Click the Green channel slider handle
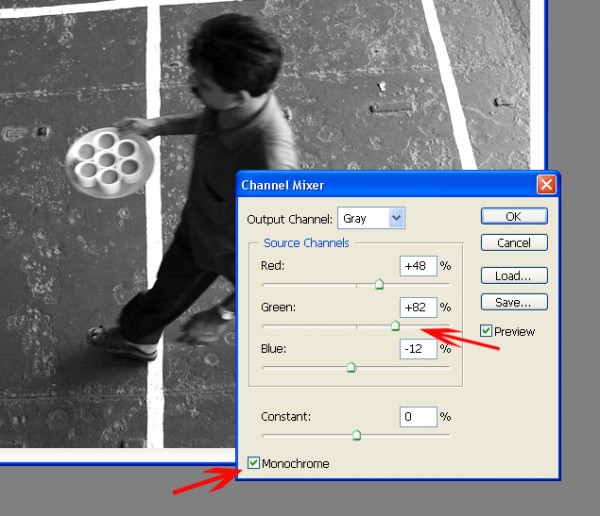Image resolution: width=600 pixels, height=516 pixels. coord(395,326)
